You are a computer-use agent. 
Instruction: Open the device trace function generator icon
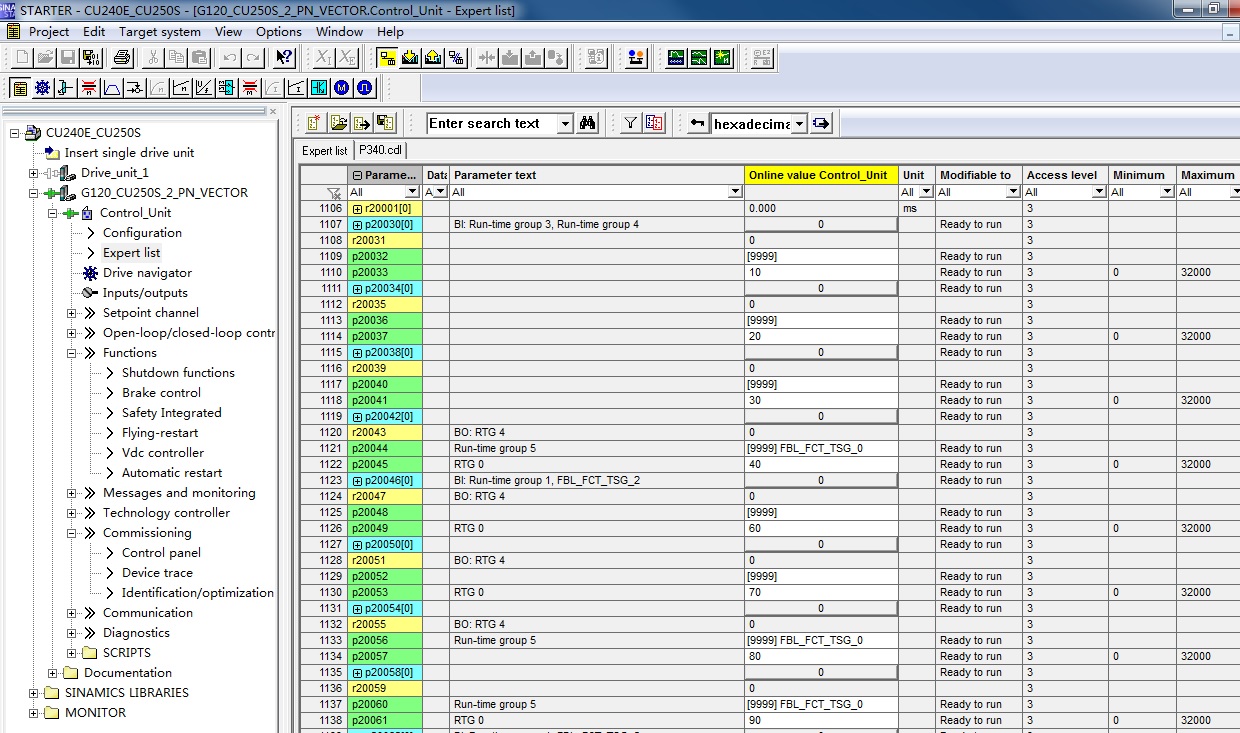coord(677,58)
